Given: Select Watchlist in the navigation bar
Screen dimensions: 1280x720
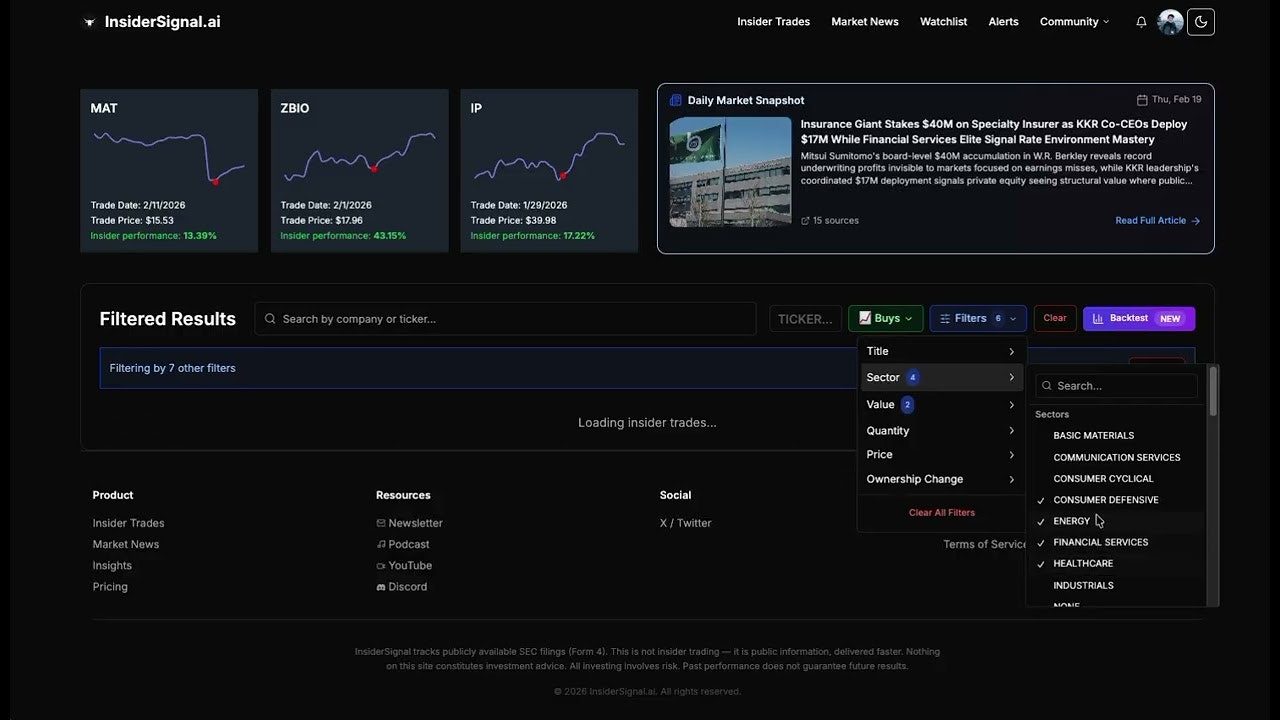Looking at the screenshot, I should coord(943,21).
